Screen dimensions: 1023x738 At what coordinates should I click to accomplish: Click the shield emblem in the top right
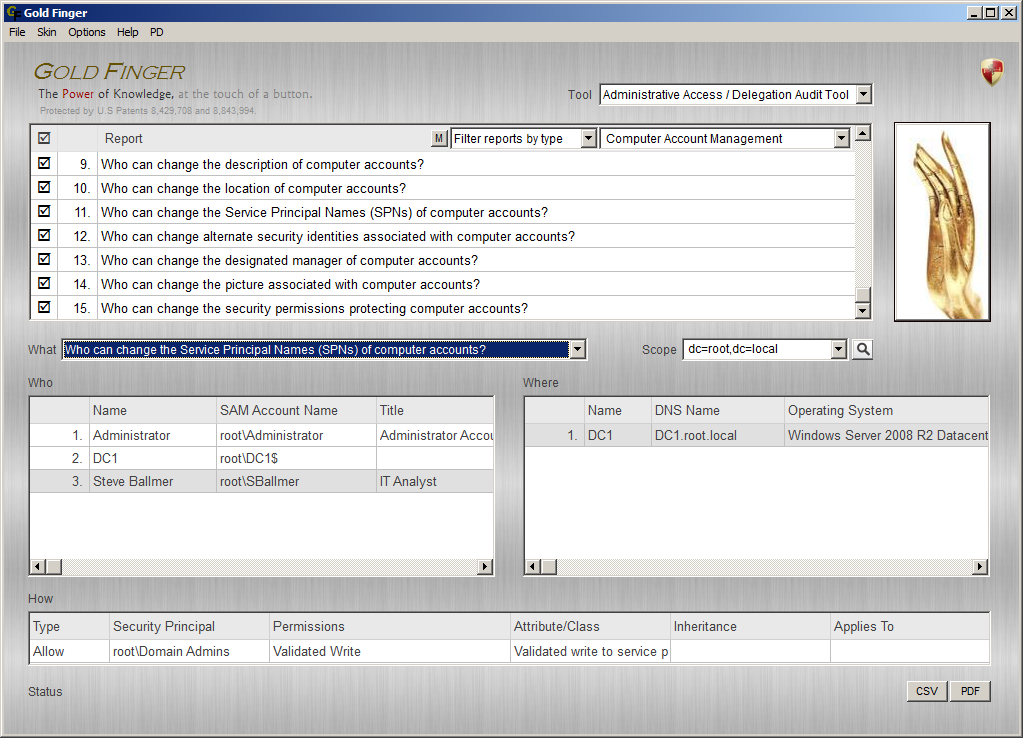point(991,72)
